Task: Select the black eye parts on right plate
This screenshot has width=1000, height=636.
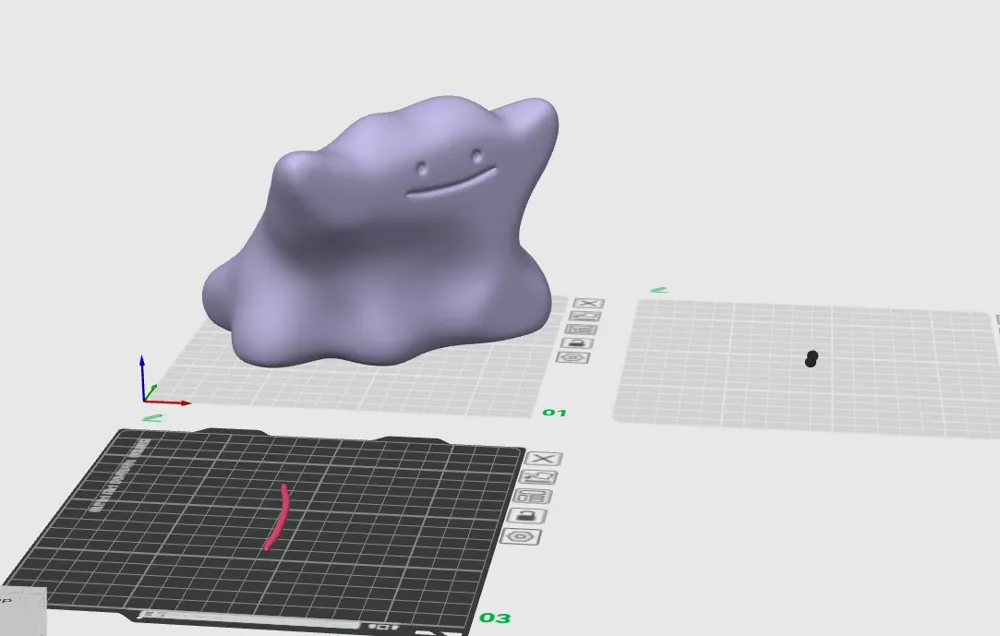Action: (x=811, y=359)
